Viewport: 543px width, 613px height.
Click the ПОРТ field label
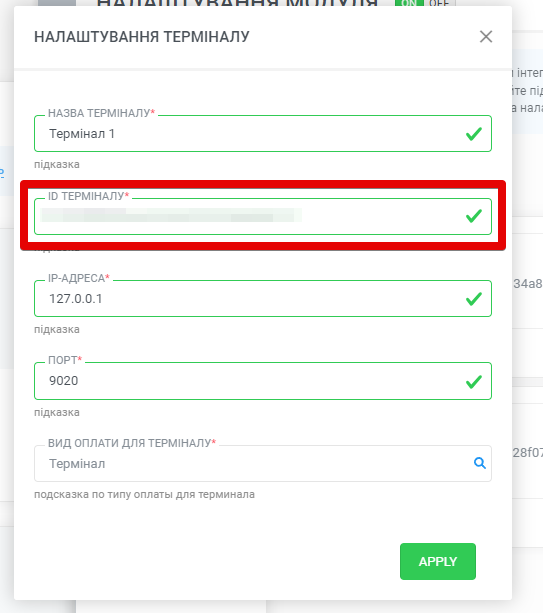[65, 360]
